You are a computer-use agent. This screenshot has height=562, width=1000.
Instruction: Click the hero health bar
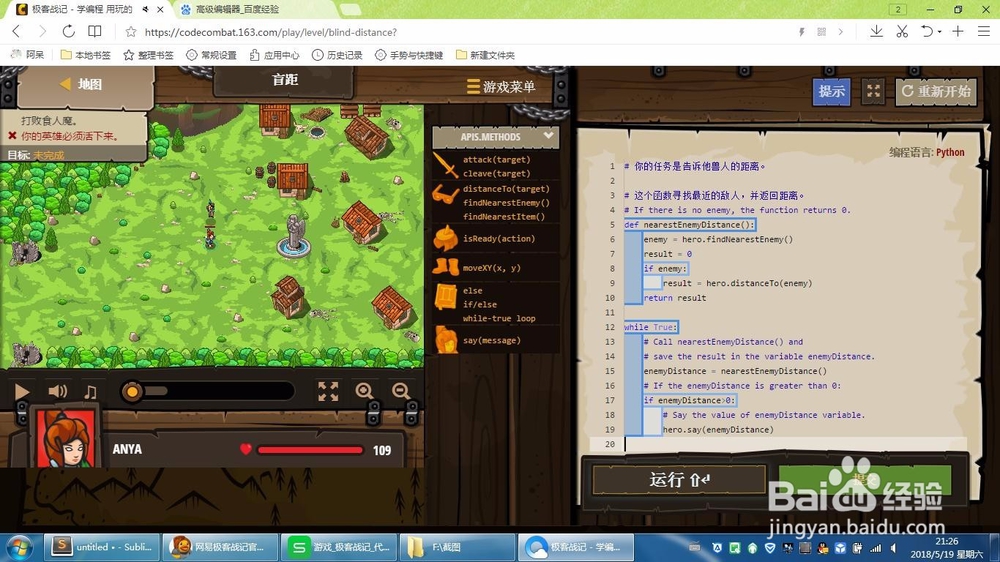(310, 450)
